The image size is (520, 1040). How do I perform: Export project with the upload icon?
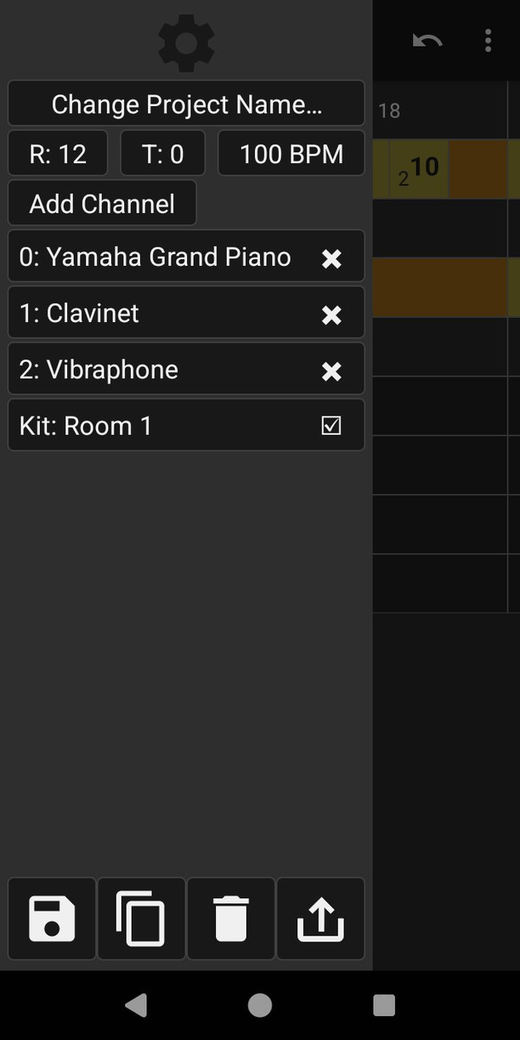(320, 919)
